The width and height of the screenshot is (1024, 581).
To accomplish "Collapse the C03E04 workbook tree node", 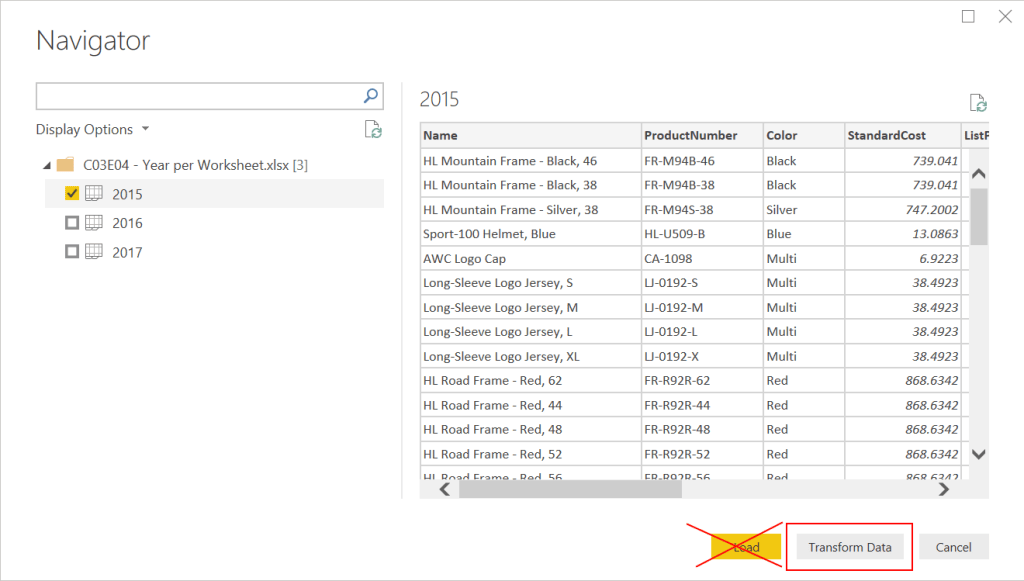I will click(47, 165).
